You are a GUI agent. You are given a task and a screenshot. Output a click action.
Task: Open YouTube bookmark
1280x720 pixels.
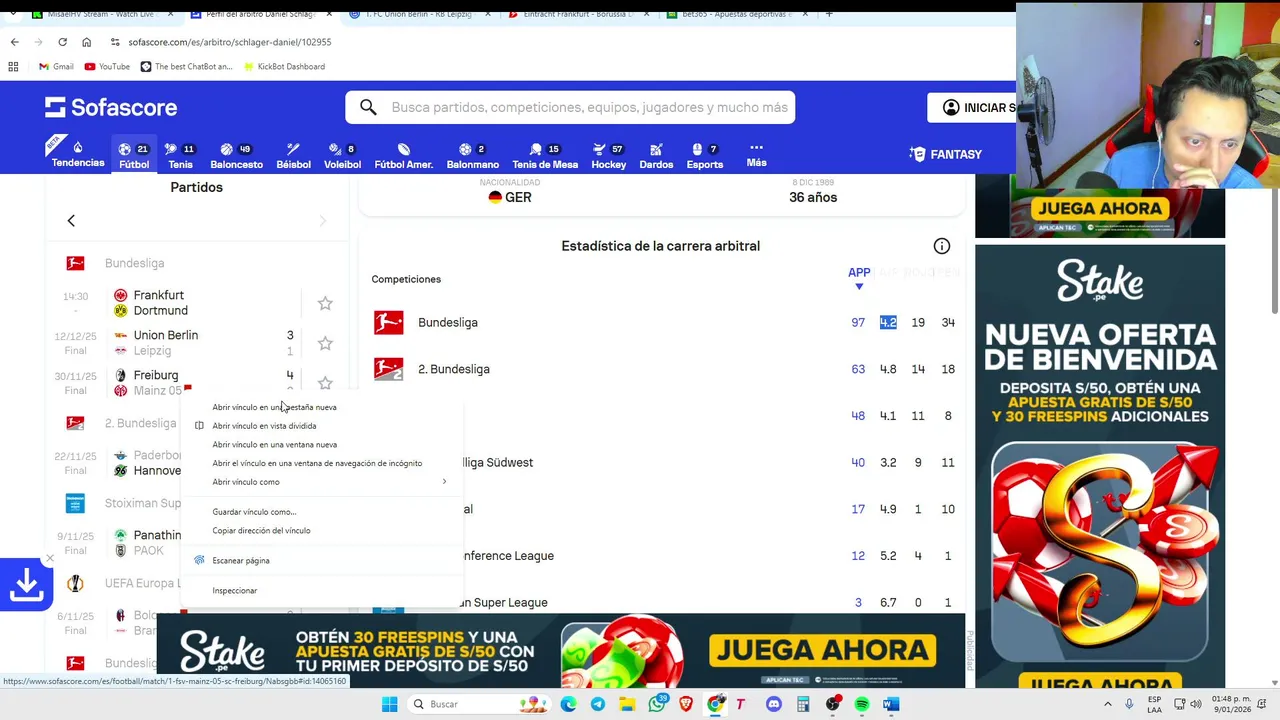(x=107, y=66)
